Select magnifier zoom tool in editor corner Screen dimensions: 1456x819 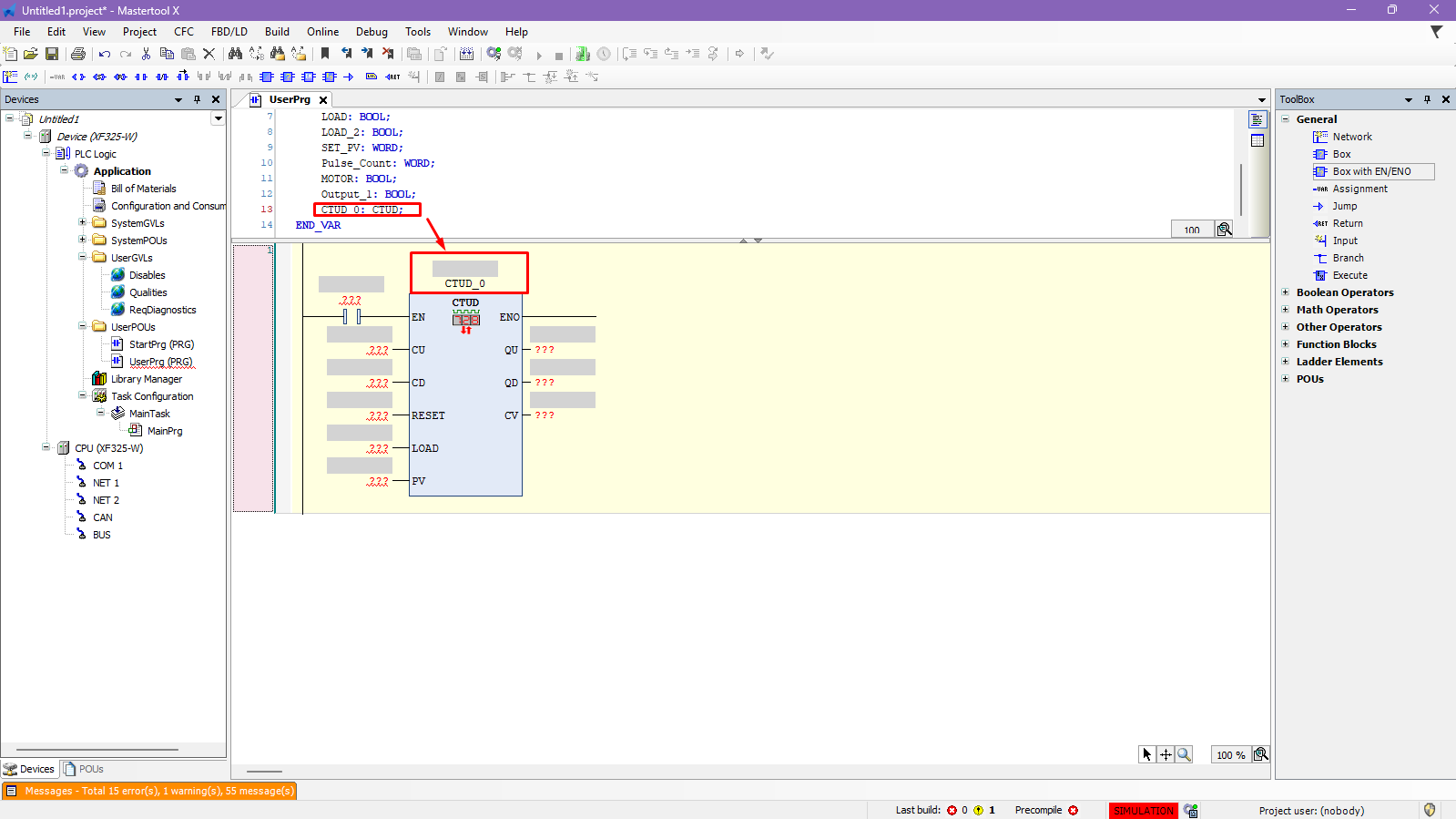pos(1184,754)
